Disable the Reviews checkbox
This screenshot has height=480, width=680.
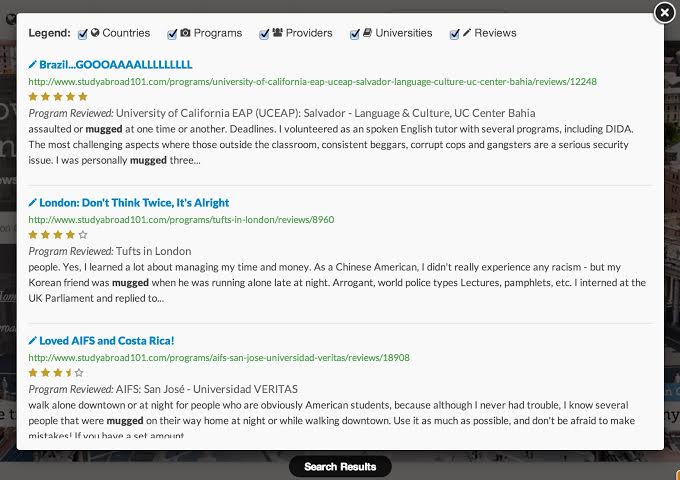pyautogui.click(x=454, y=34)
